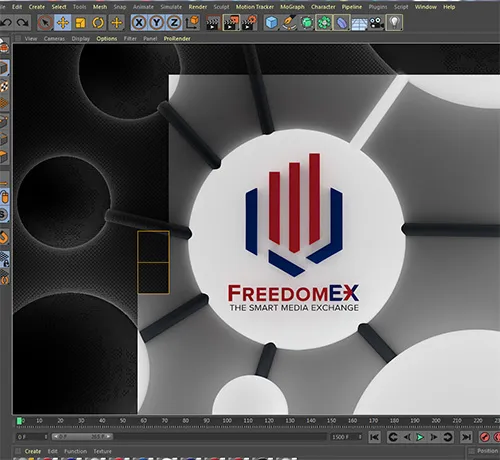Select Polygons mode cube icon

tap(4, 157)
